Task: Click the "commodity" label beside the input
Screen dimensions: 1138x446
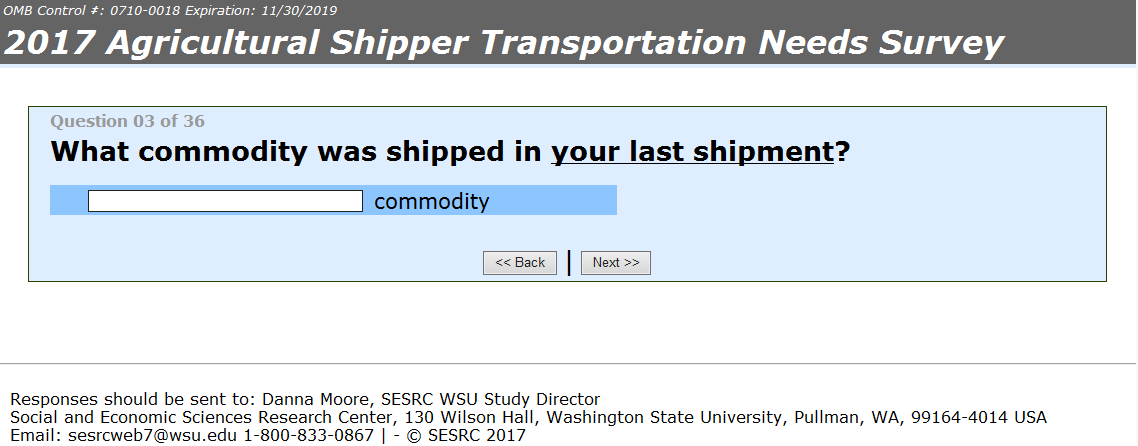Action: pos(431,201)
